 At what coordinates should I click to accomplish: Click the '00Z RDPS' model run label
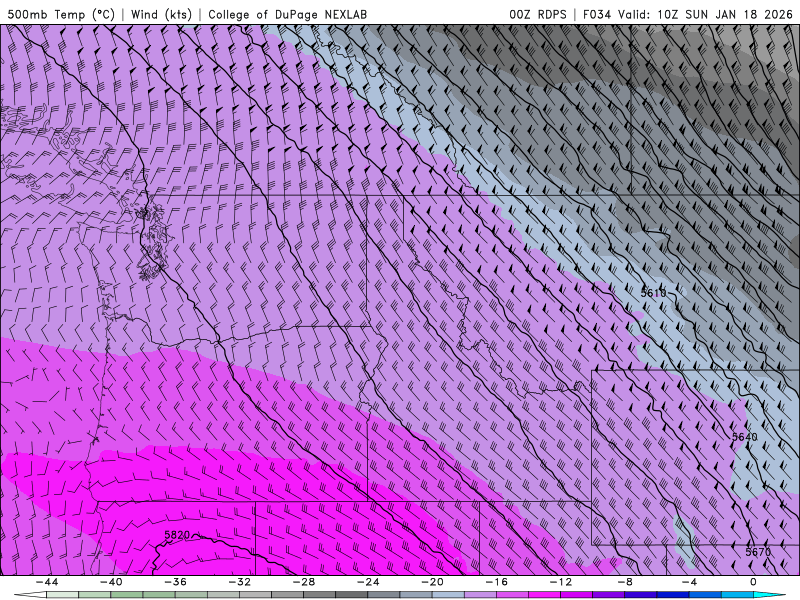click(x=538, y=14)
